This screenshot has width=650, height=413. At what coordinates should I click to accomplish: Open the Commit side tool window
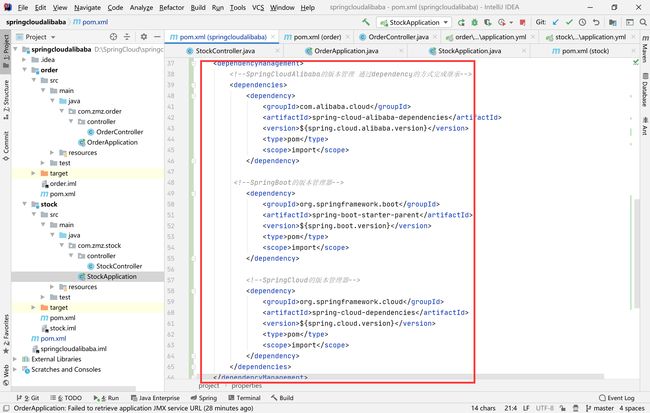pyautogui.click(x=6, y=146)
